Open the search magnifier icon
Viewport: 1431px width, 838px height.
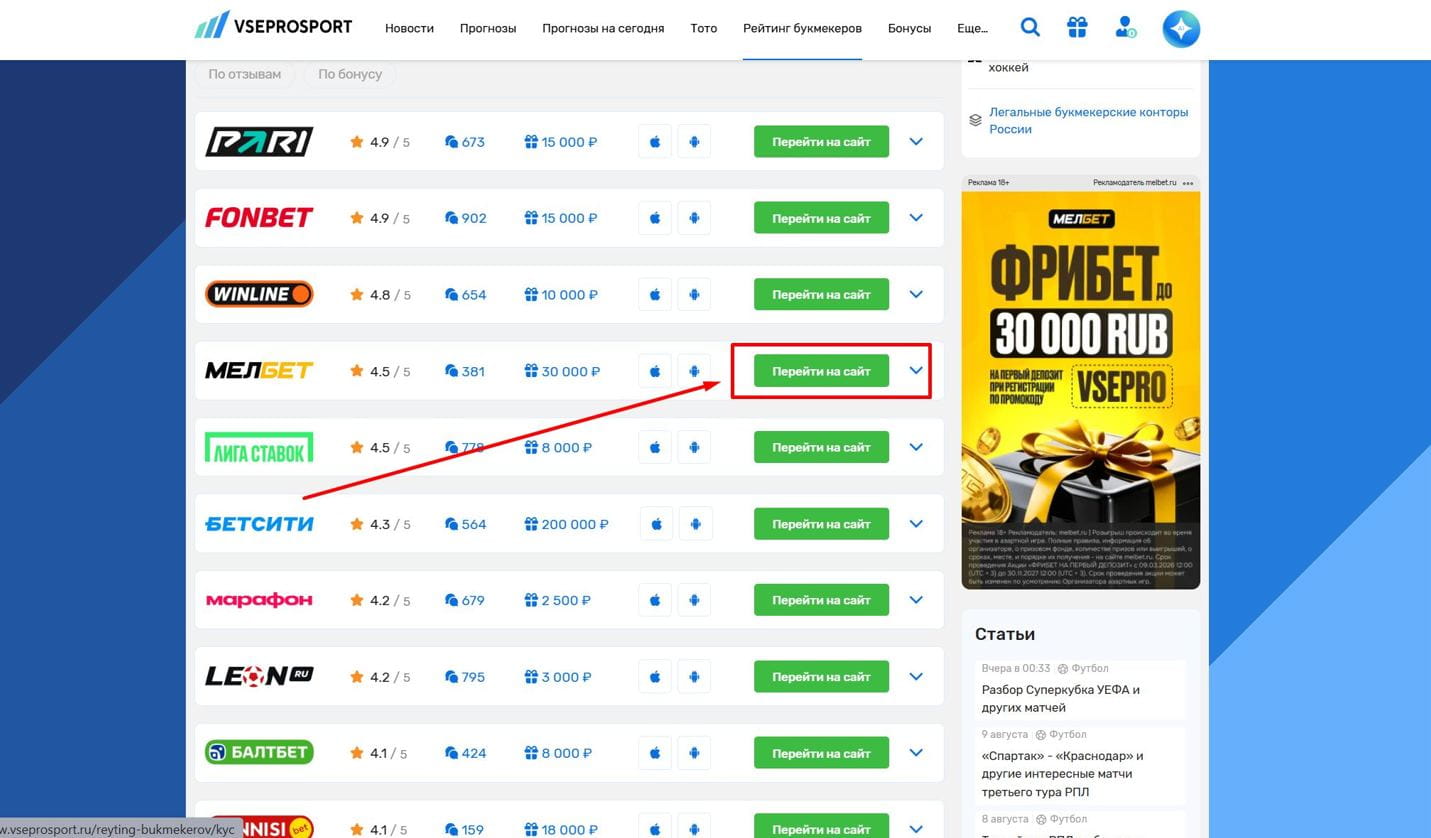point(1030,28)
